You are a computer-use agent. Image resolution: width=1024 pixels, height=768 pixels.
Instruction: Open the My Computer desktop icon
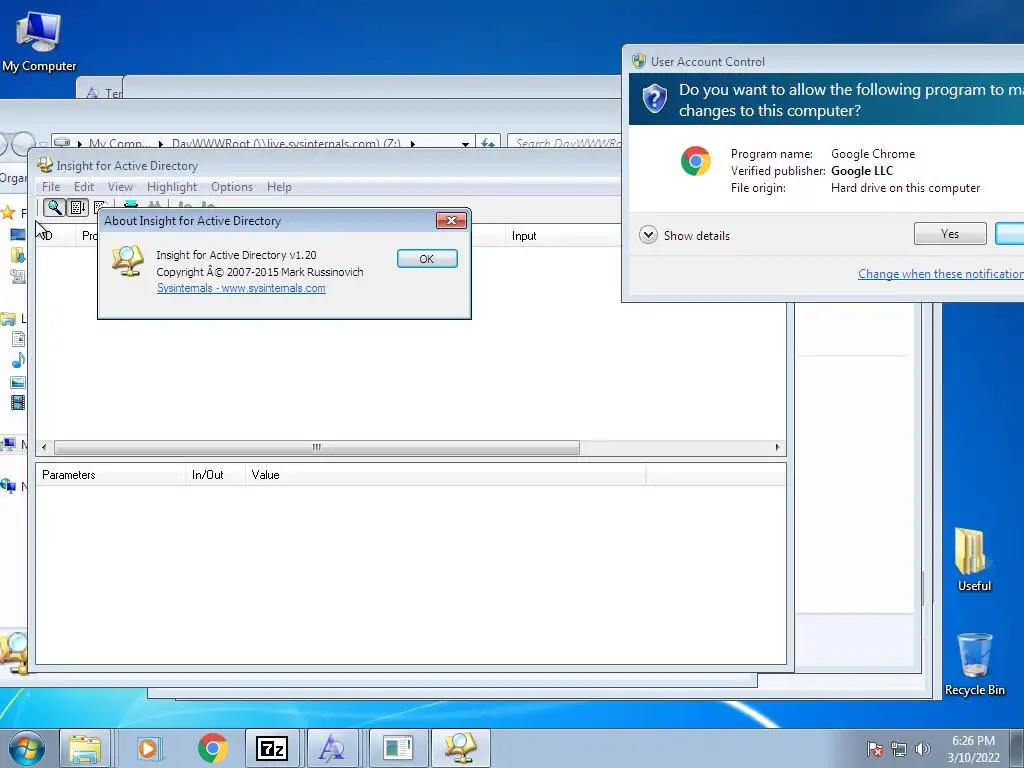pos(39,39)
